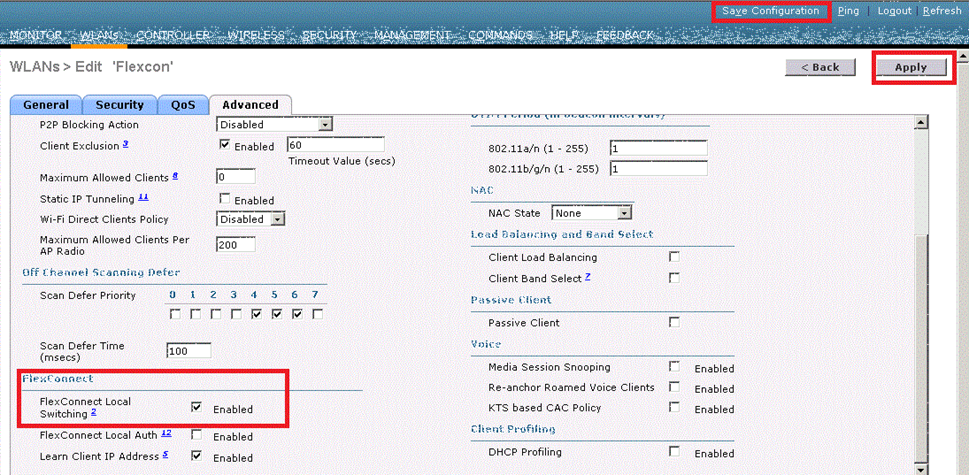The image size is (969, 475).
Task: Click the Apply button
Action: coord(910,68)
